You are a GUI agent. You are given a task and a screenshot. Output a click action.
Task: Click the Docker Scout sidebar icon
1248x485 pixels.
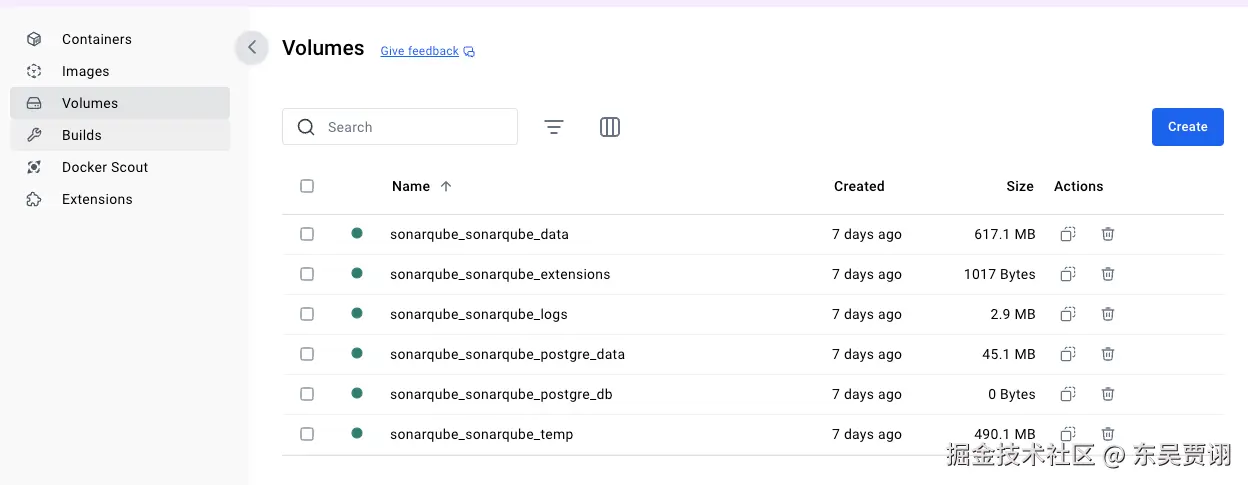tap(34, 167)
